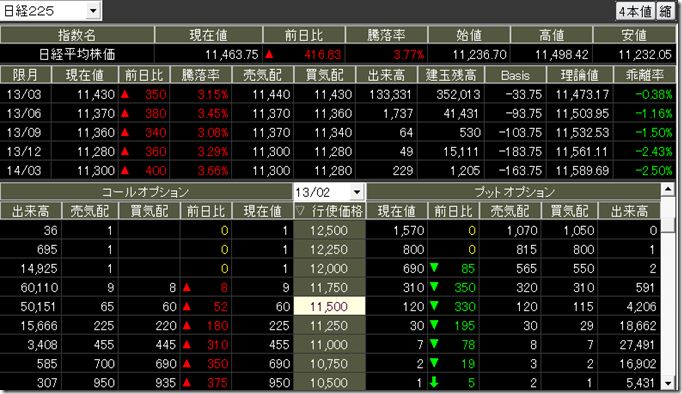The width and height of the screenshot is (682, 394).
Task: Click the red up arrow beside 416.83
Action: 269,54
